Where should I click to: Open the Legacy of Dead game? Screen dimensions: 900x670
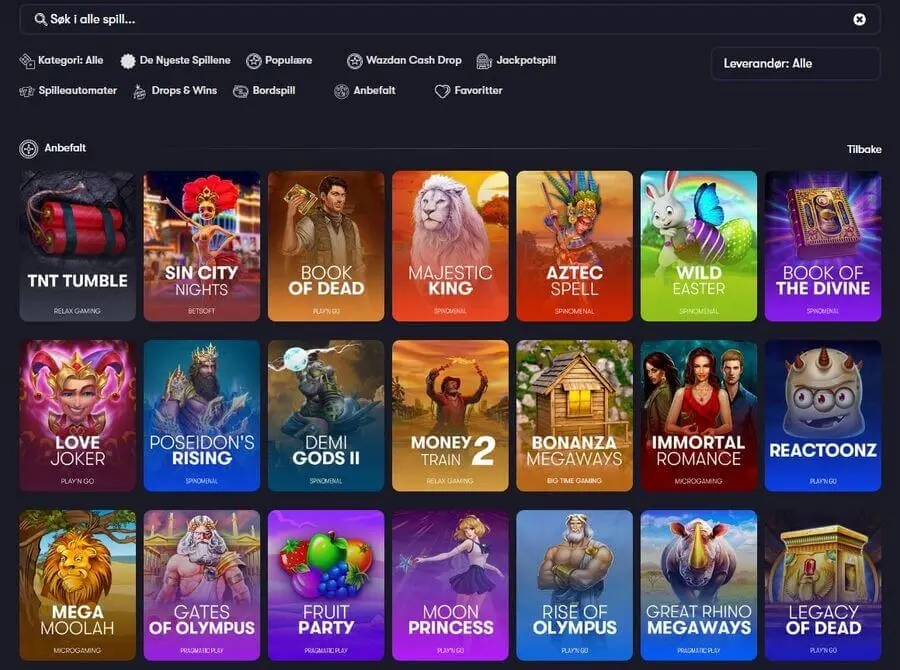pyautogui.click(x=823, y=585)
